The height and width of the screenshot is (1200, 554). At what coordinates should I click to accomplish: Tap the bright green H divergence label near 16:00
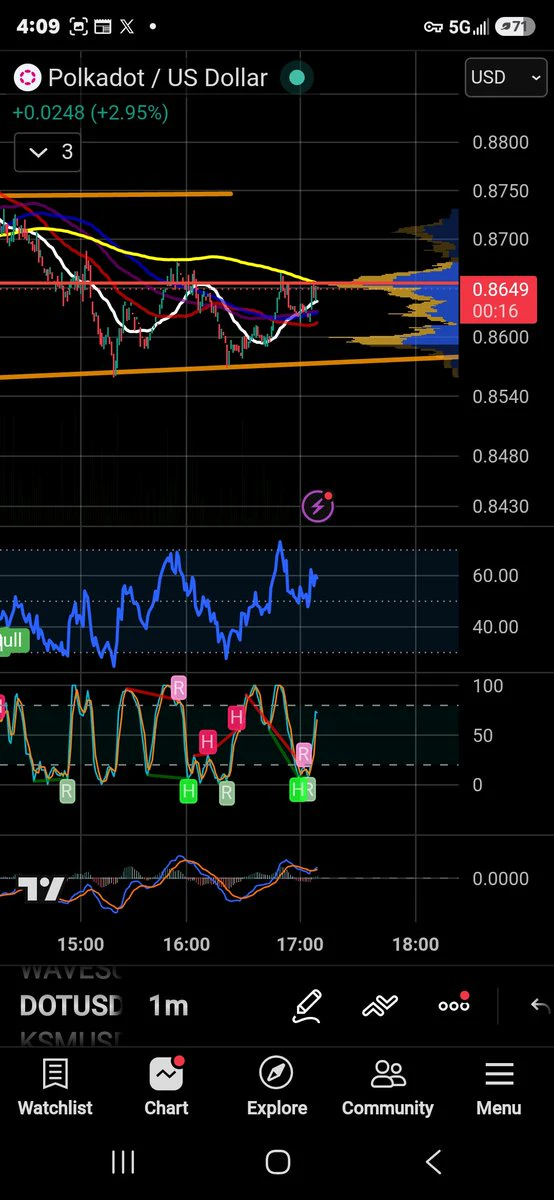188,792
